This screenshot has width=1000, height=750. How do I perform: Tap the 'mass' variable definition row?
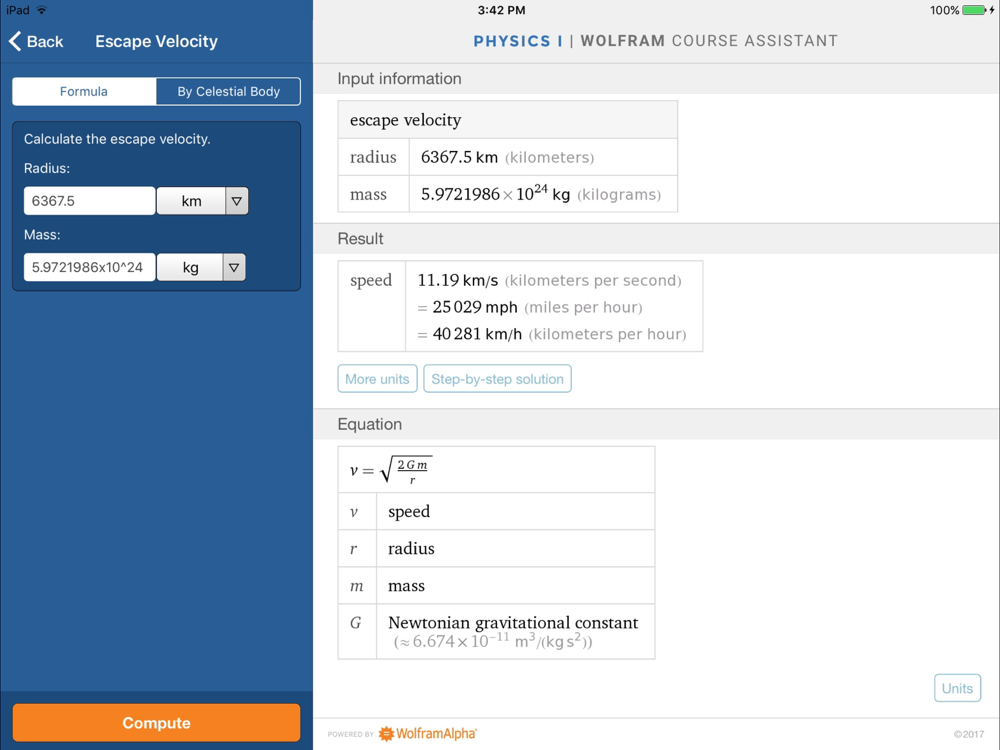pos(496,585)
